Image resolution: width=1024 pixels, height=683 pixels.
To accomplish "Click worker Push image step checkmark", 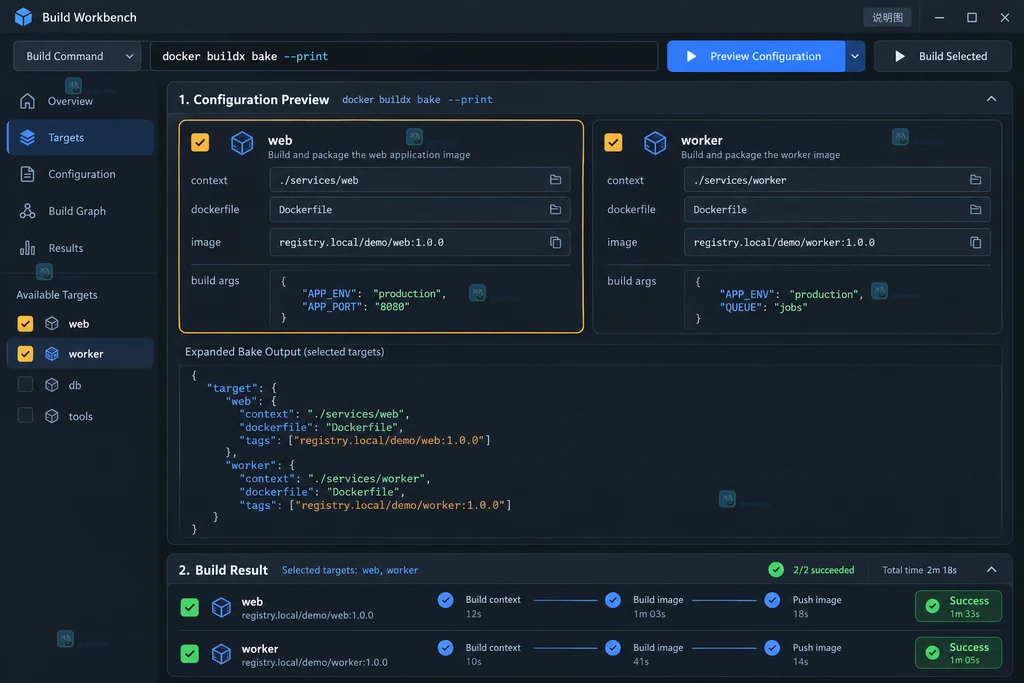I will pos(772,648).
